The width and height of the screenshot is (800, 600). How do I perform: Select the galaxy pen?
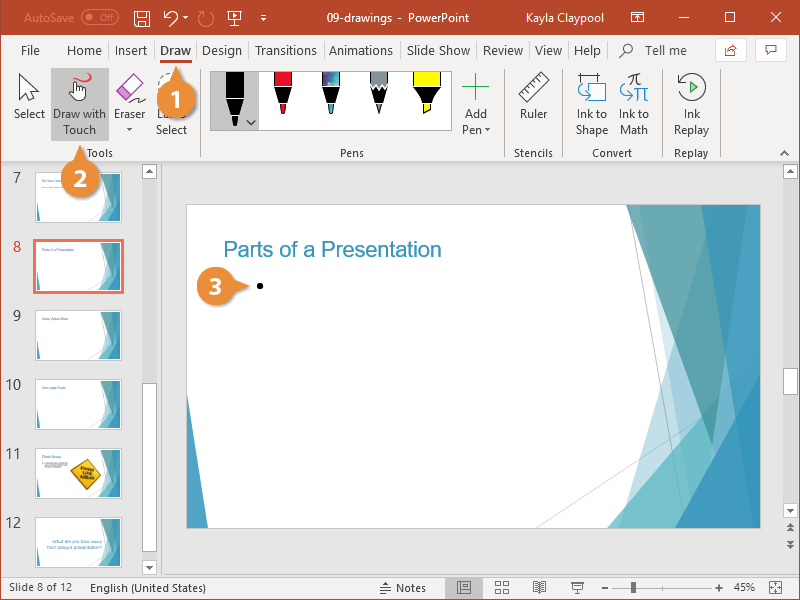(331, 93)
